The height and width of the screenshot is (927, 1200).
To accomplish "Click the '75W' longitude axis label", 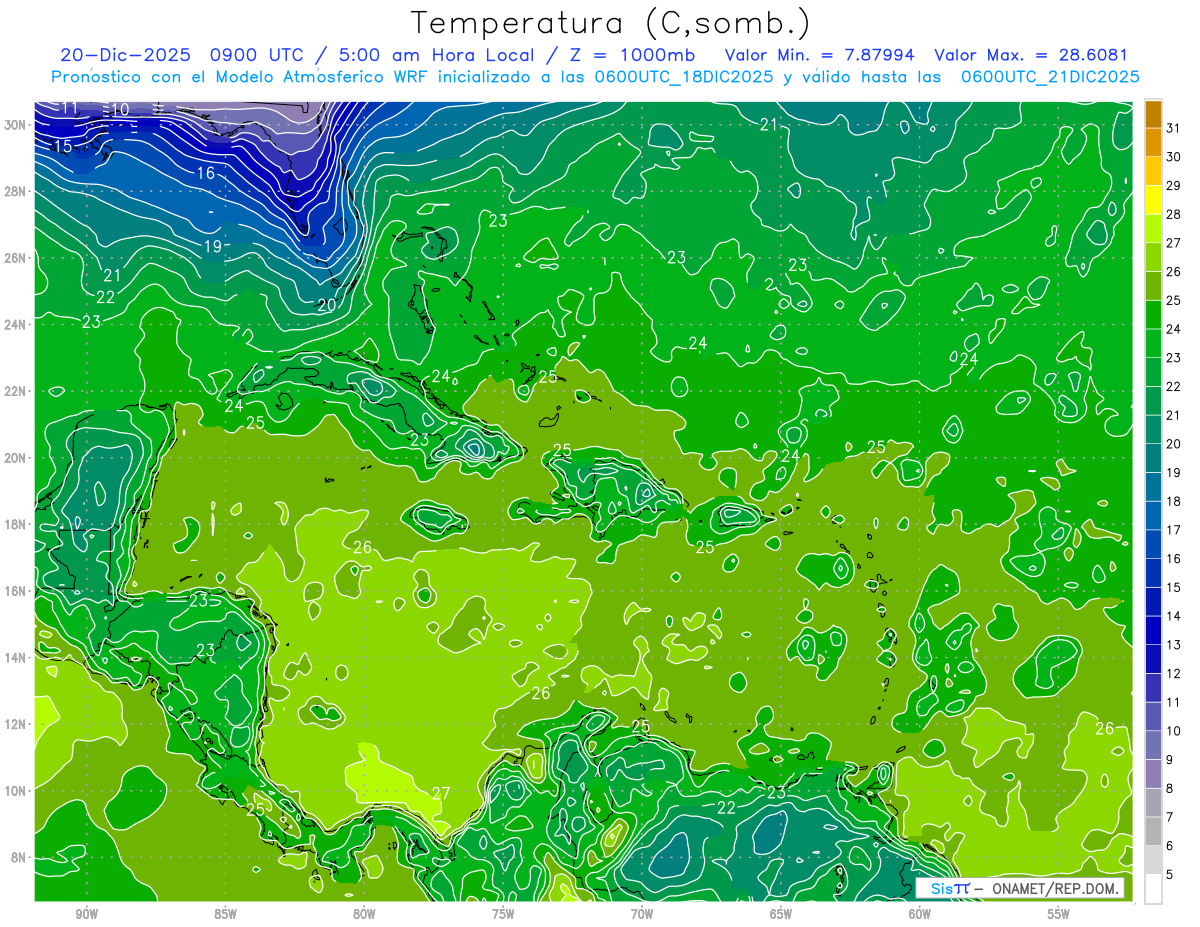I will tap(503, 914).
